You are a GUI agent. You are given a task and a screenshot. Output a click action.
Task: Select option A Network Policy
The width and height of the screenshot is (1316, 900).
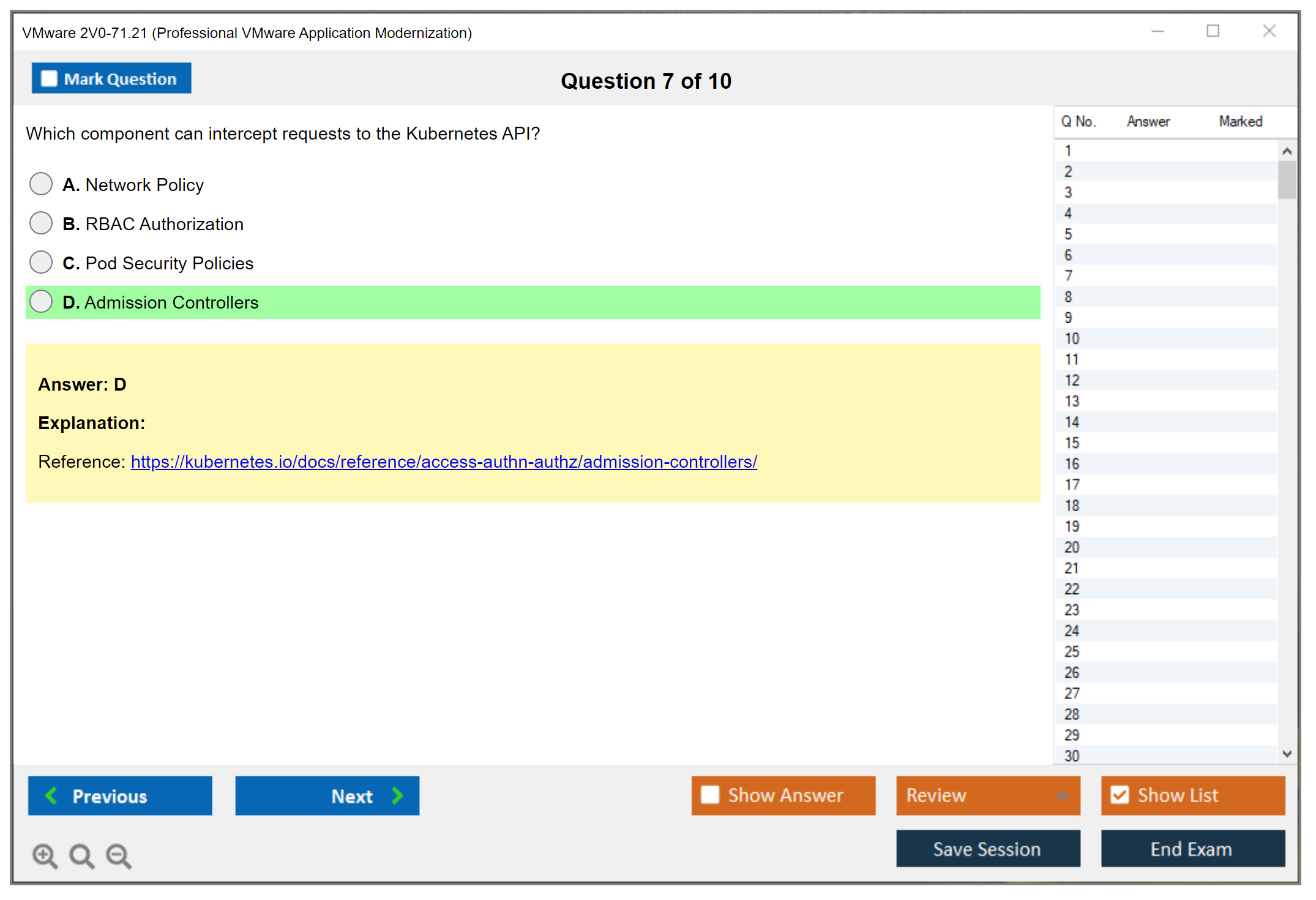tap(41, 184)
